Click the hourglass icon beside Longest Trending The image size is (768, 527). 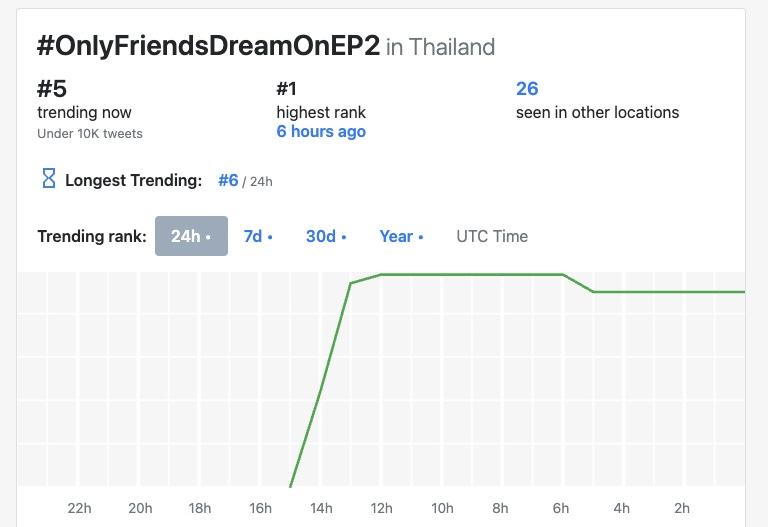click(48, 179)
